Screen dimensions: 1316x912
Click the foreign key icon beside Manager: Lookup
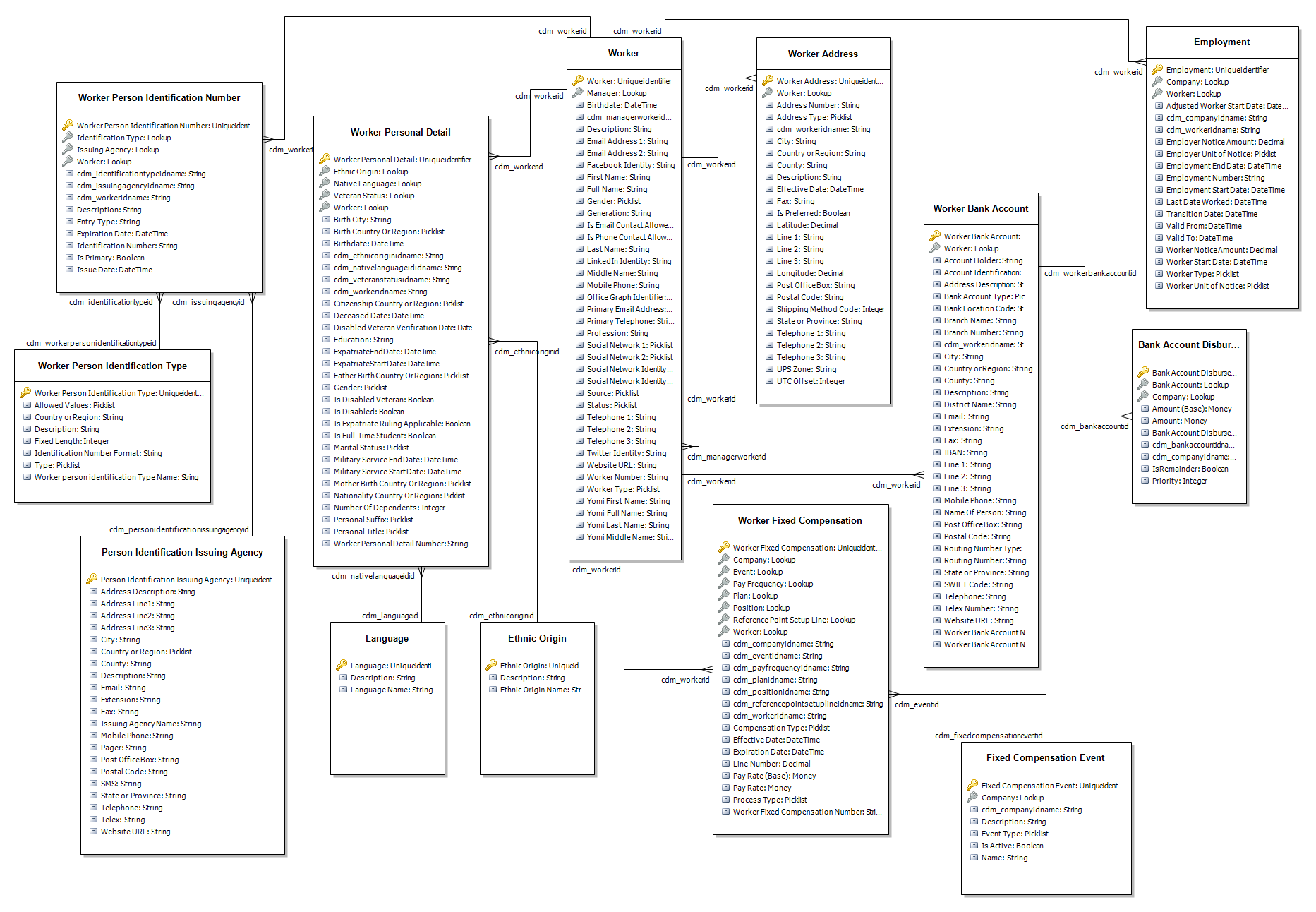pos(578,92)
